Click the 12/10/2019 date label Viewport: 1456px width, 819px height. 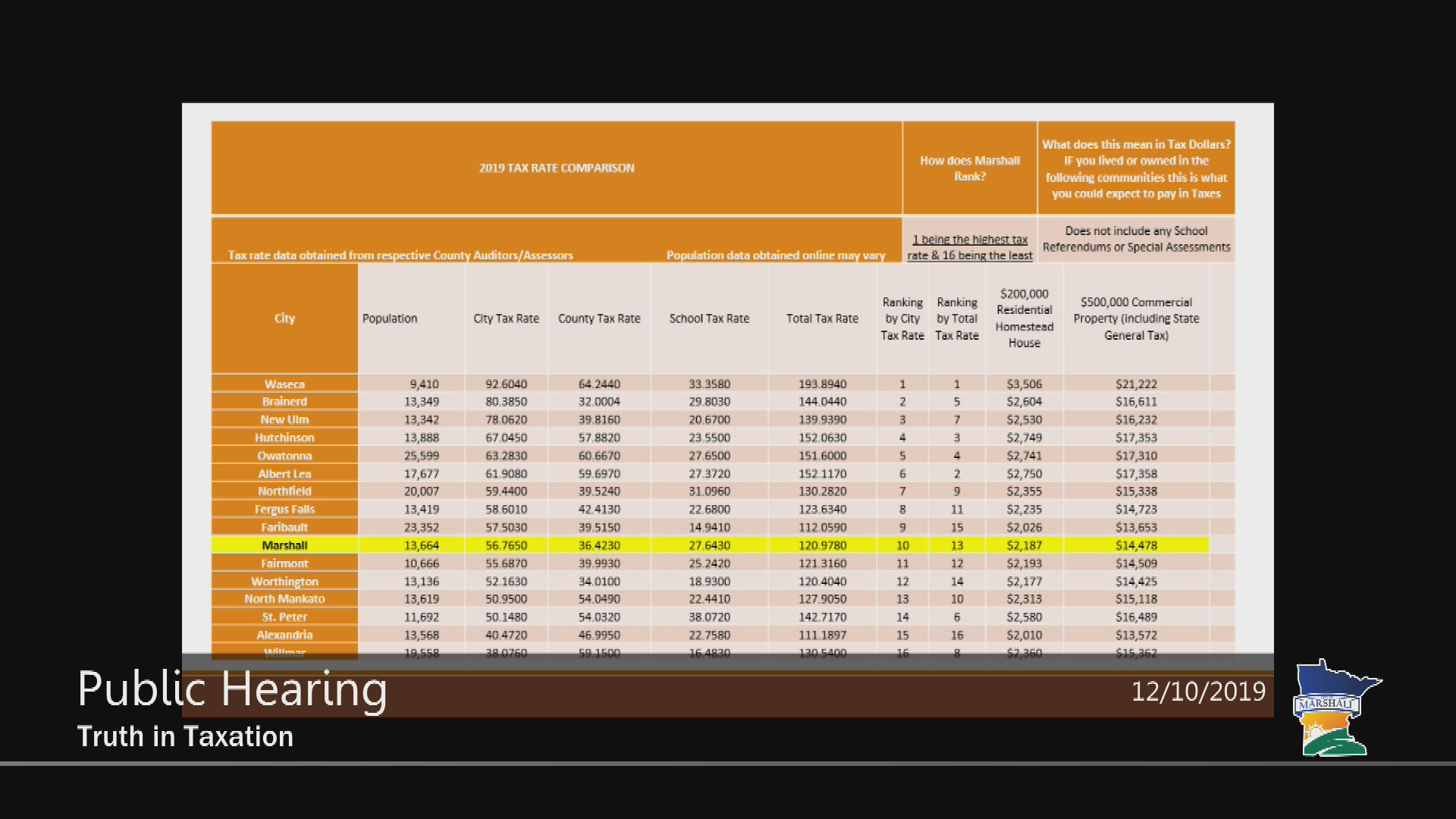tap(1198, 692)
